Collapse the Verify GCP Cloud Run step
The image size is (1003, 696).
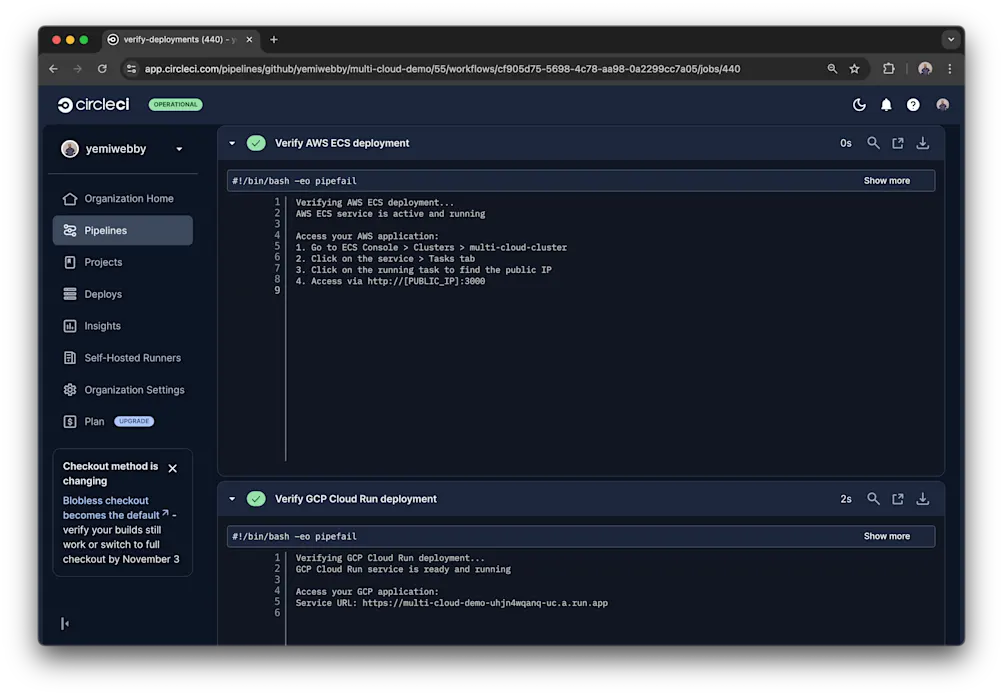(232, 498)
